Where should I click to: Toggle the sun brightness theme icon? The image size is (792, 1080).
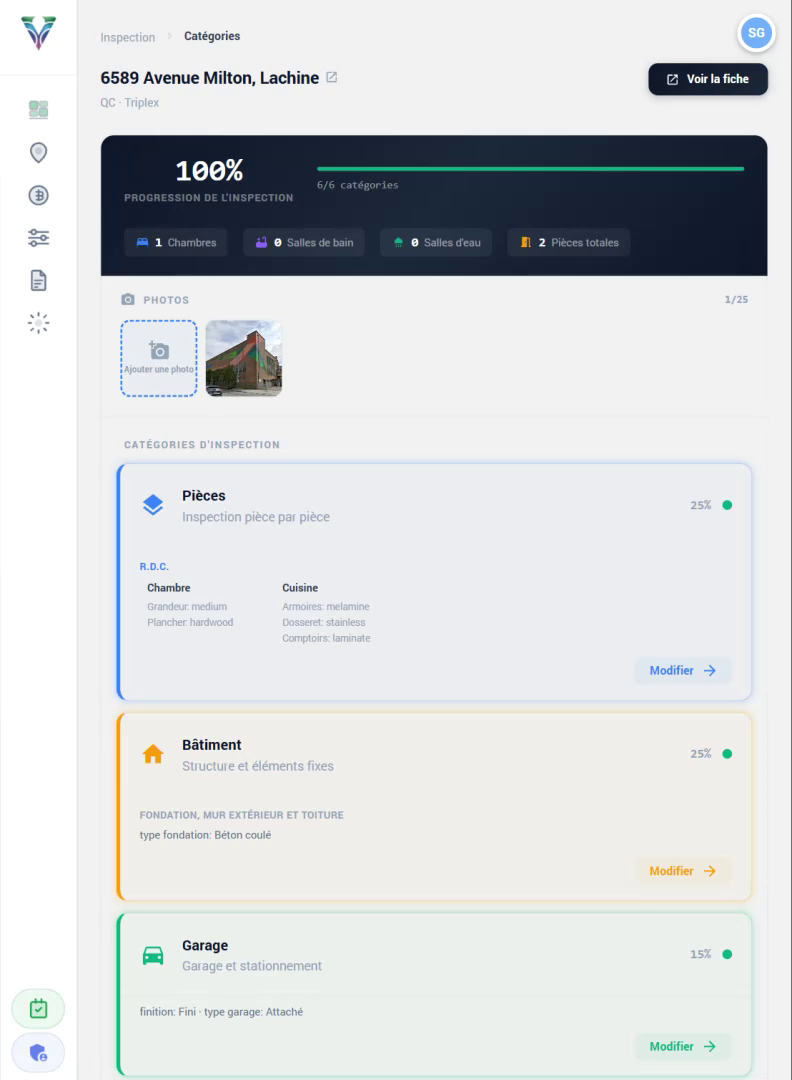[x=38, y=323]
